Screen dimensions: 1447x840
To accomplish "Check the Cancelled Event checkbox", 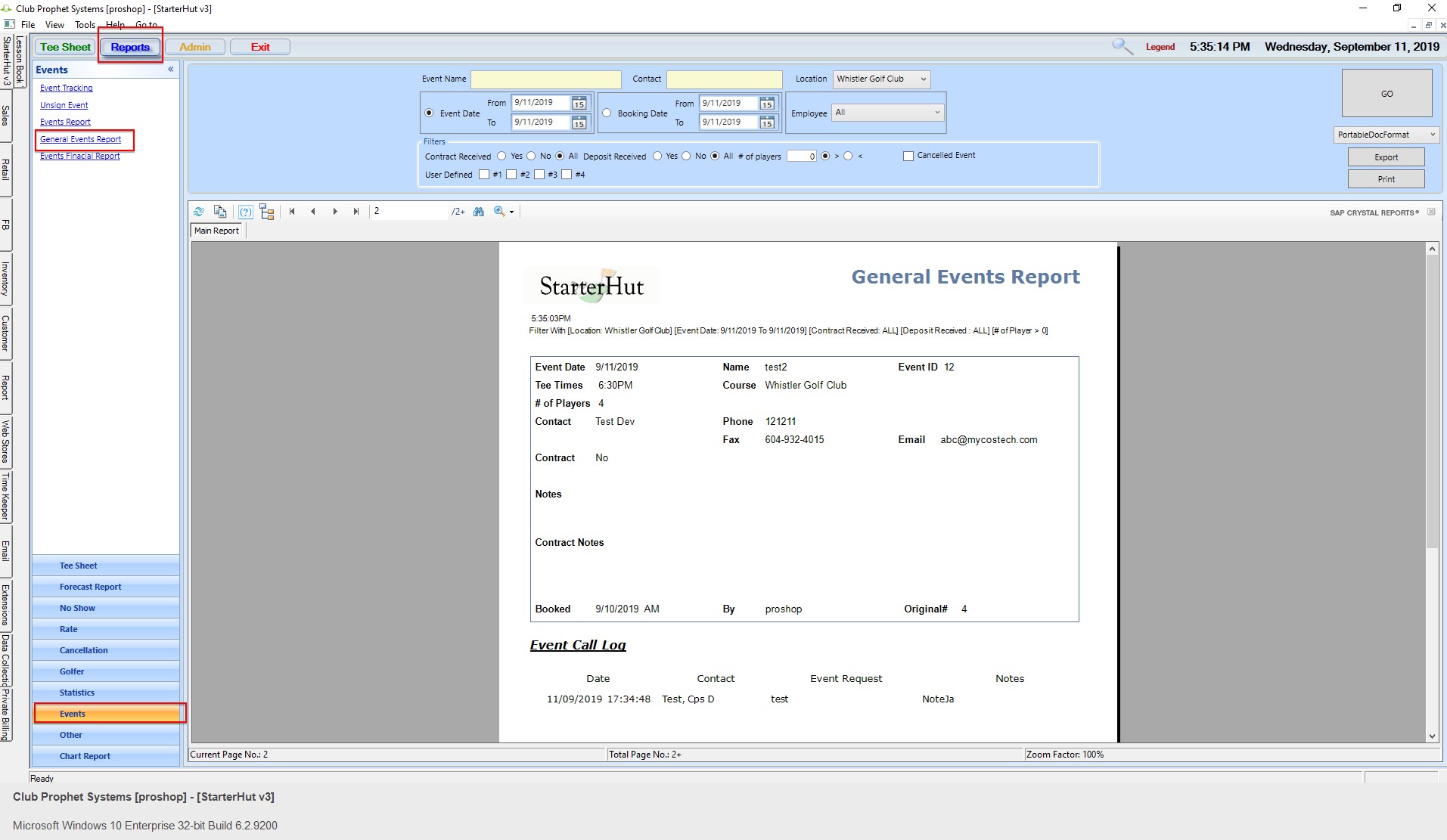I will pyautogui.click(x=908, y=156).
